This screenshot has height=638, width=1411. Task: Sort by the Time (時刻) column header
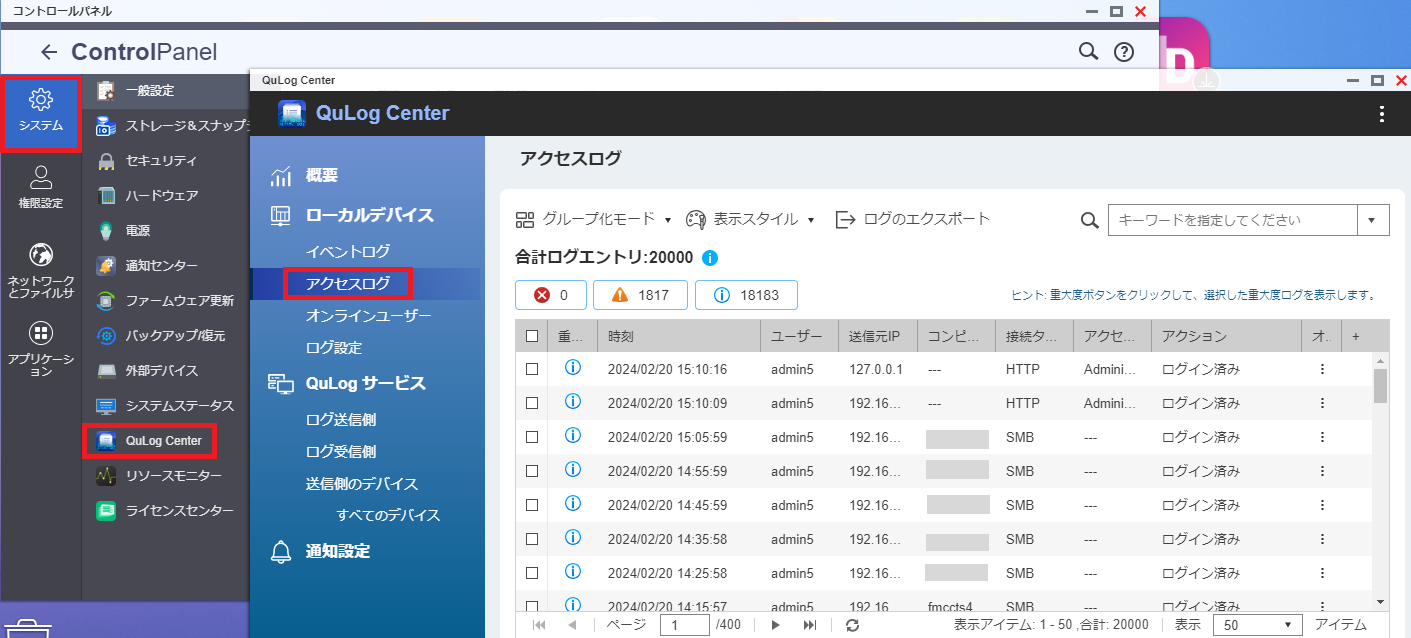tap(679, 337)
